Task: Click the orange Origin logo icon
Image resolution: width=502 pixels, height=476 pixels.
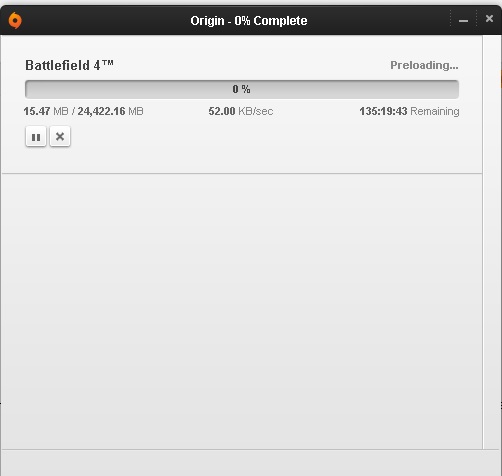Action: pos(15,20)
